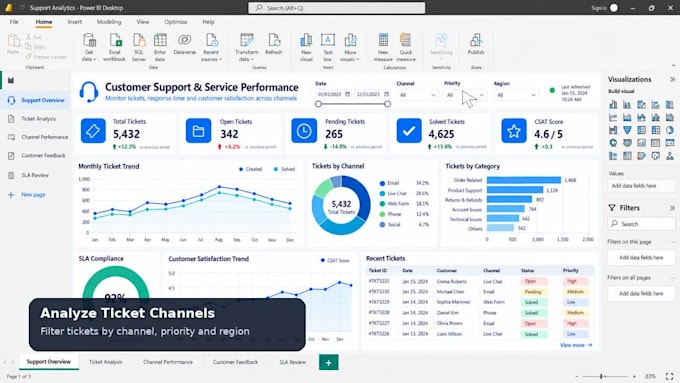Open the Enter data table tool
The width and height of the screenshot is (680, 383).
(x=160, y=47)
